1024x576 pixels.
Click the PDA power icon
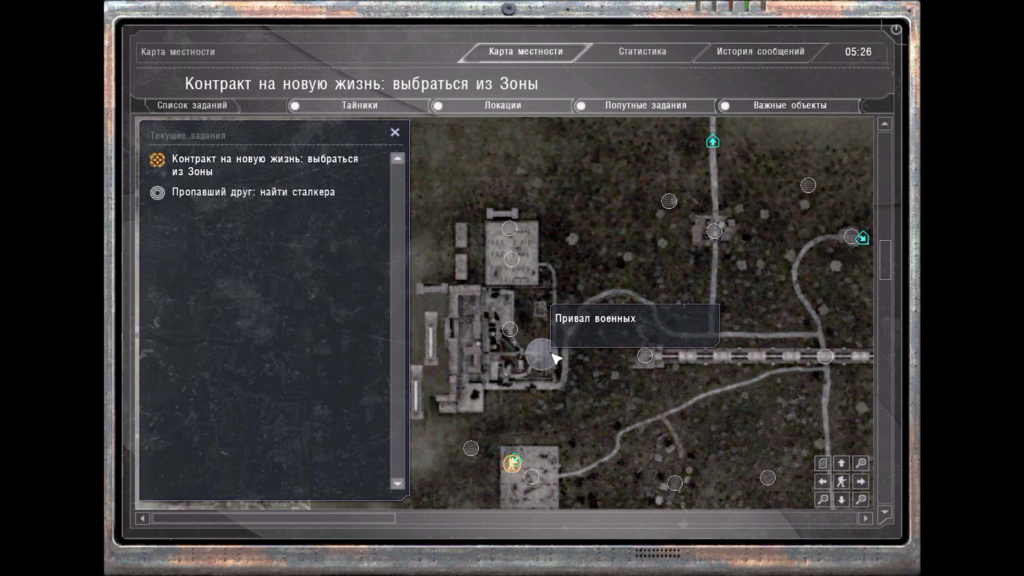click(x=896, y=29)
